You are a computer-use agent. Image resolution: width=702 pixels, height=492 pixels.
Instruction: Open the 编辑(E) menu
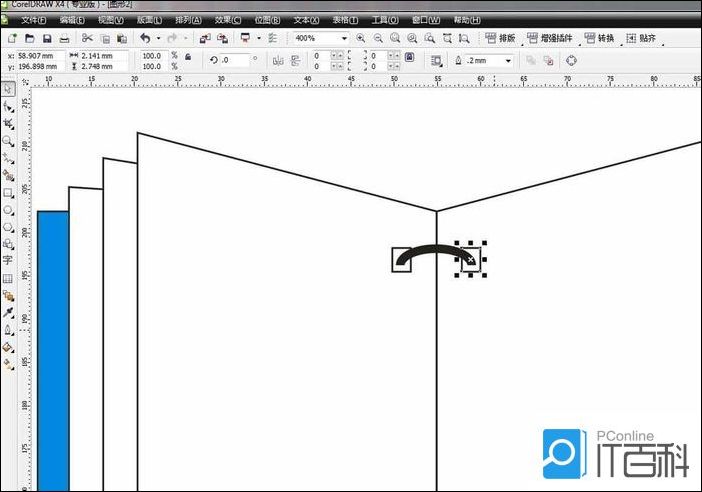72,20
